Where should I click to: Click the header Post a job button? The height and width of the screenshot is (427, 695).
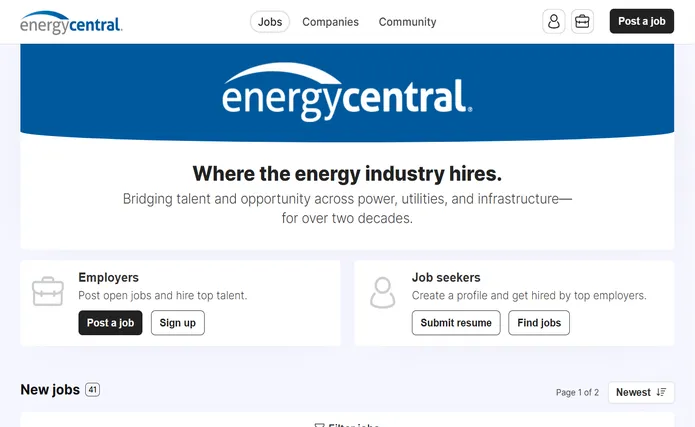(x=641, y=21)
